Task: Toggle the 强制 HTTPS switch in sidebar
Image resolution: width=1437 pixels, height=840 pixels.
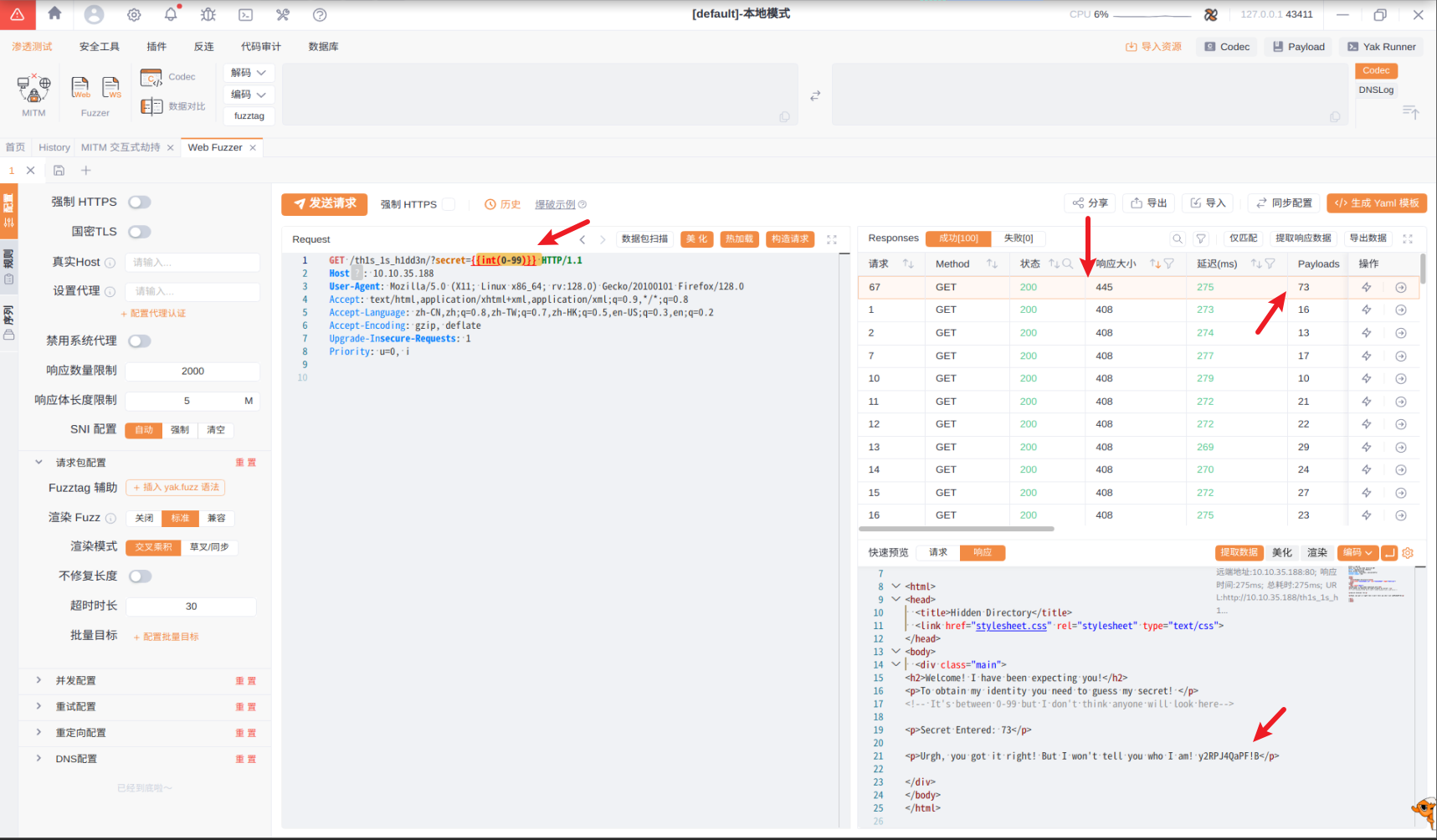Action: click(140, 202)
